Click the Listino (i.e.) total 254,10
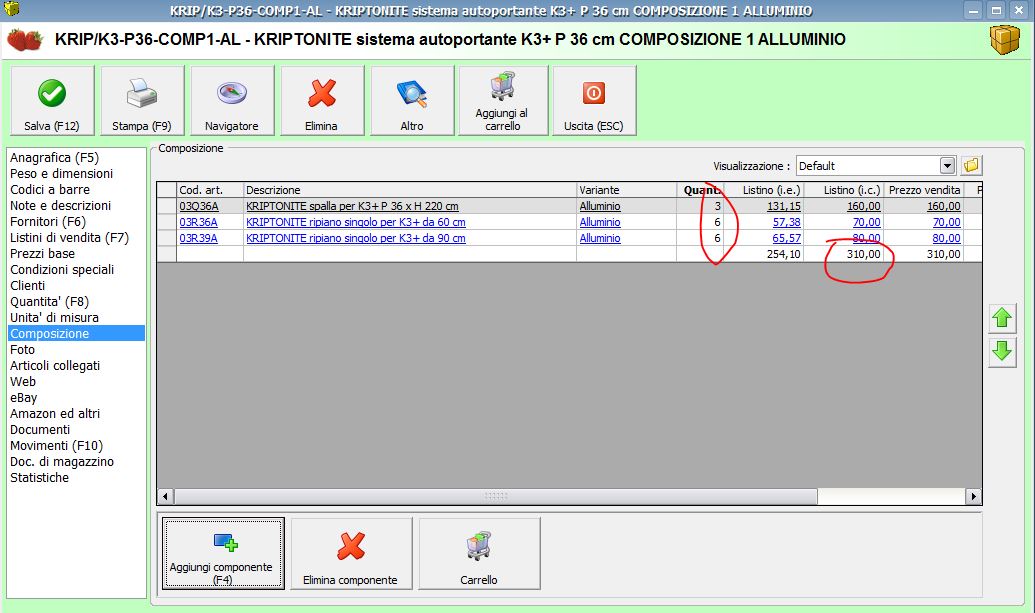 (784, 254)
